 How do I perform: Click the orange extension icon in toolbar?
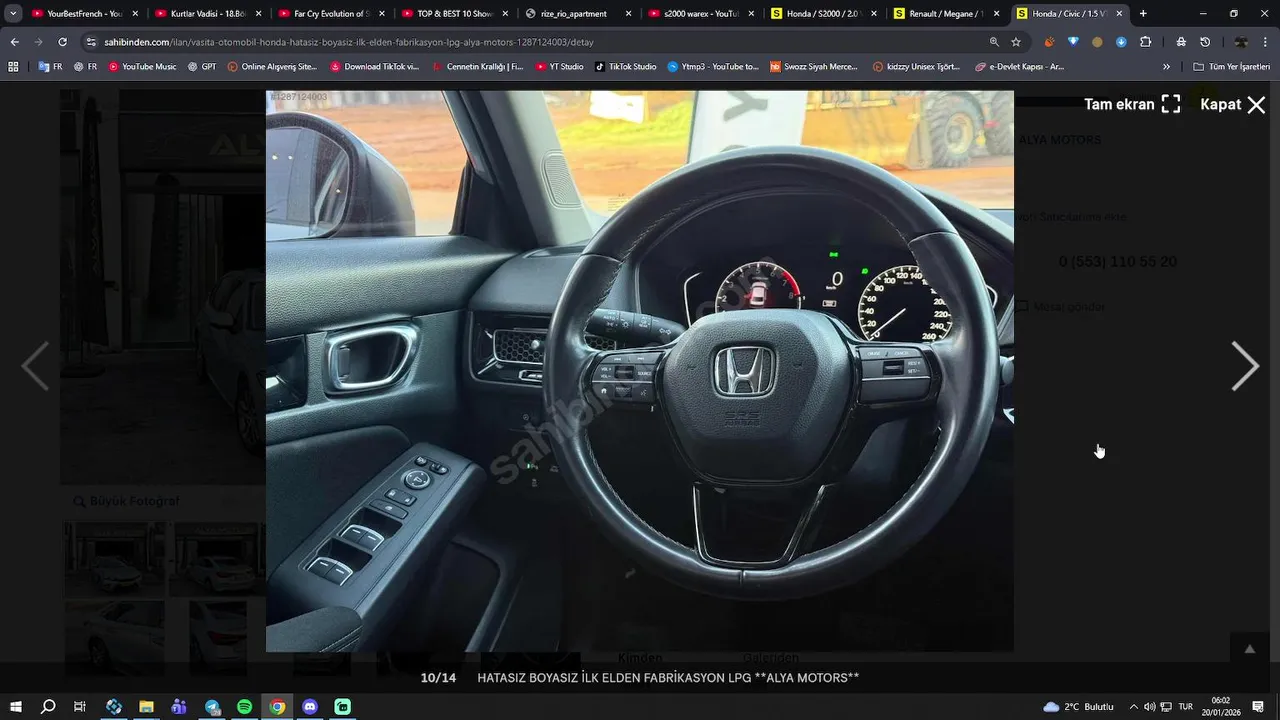(1049, 42)
